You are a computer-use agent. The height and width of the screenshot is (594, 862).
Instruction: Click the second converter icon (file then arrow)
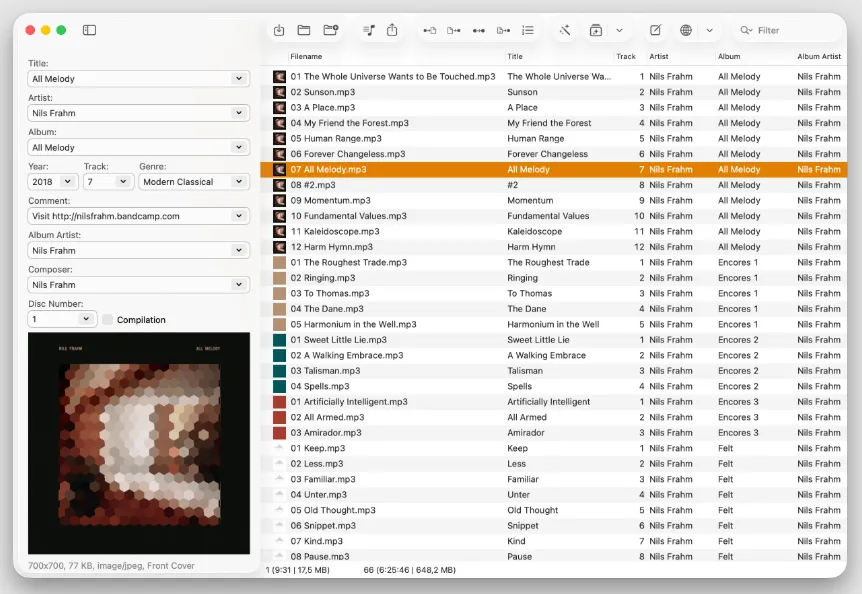coord(454,31)
